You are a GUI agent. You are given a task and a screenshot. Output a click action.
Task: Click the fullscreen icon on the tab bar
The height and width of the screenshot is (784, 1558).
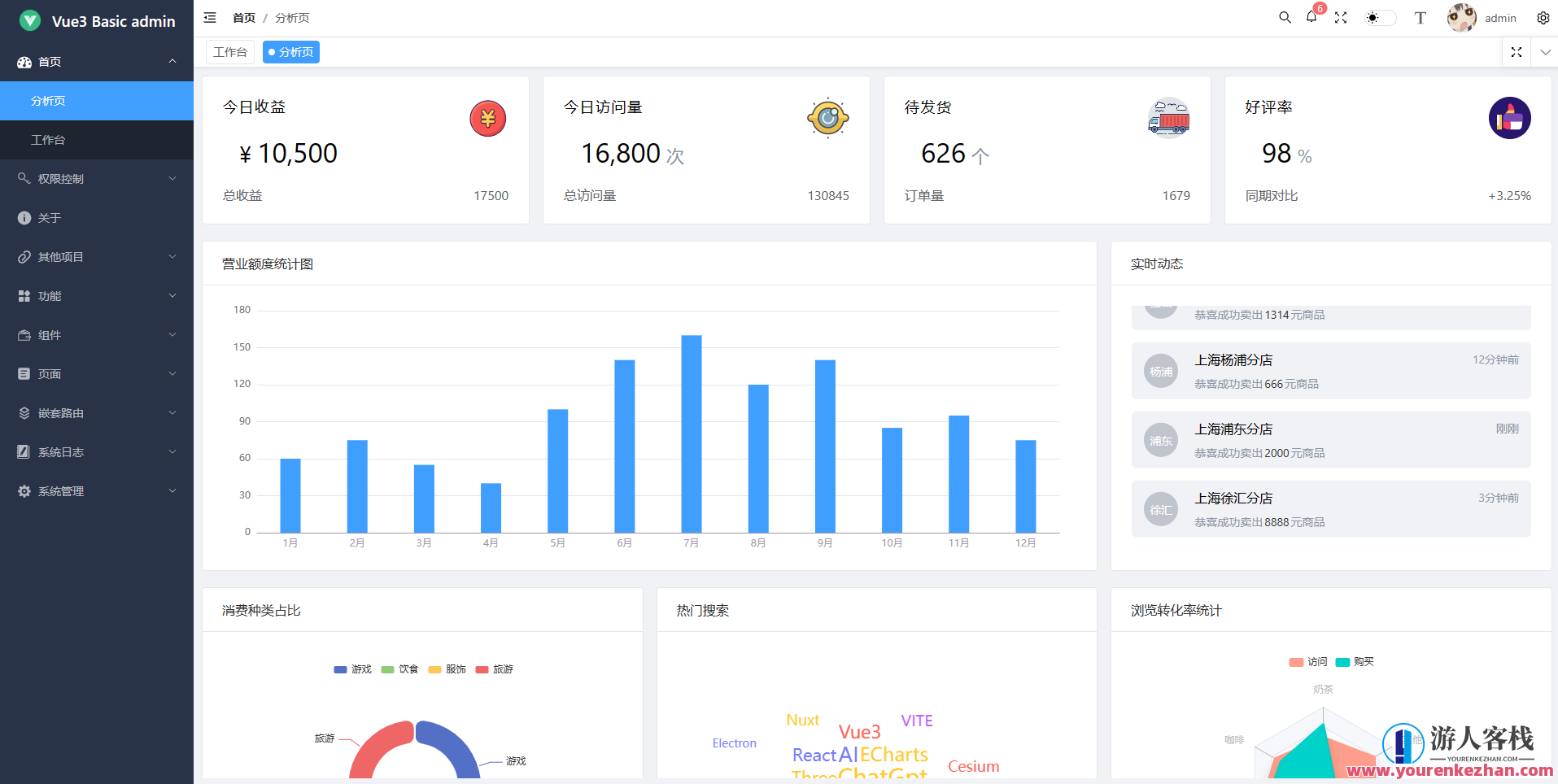(x=1516, y=51)
